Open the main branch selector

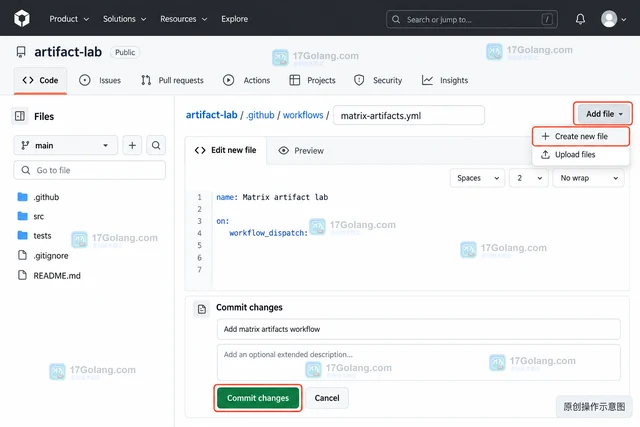click(x=66, y=145)
